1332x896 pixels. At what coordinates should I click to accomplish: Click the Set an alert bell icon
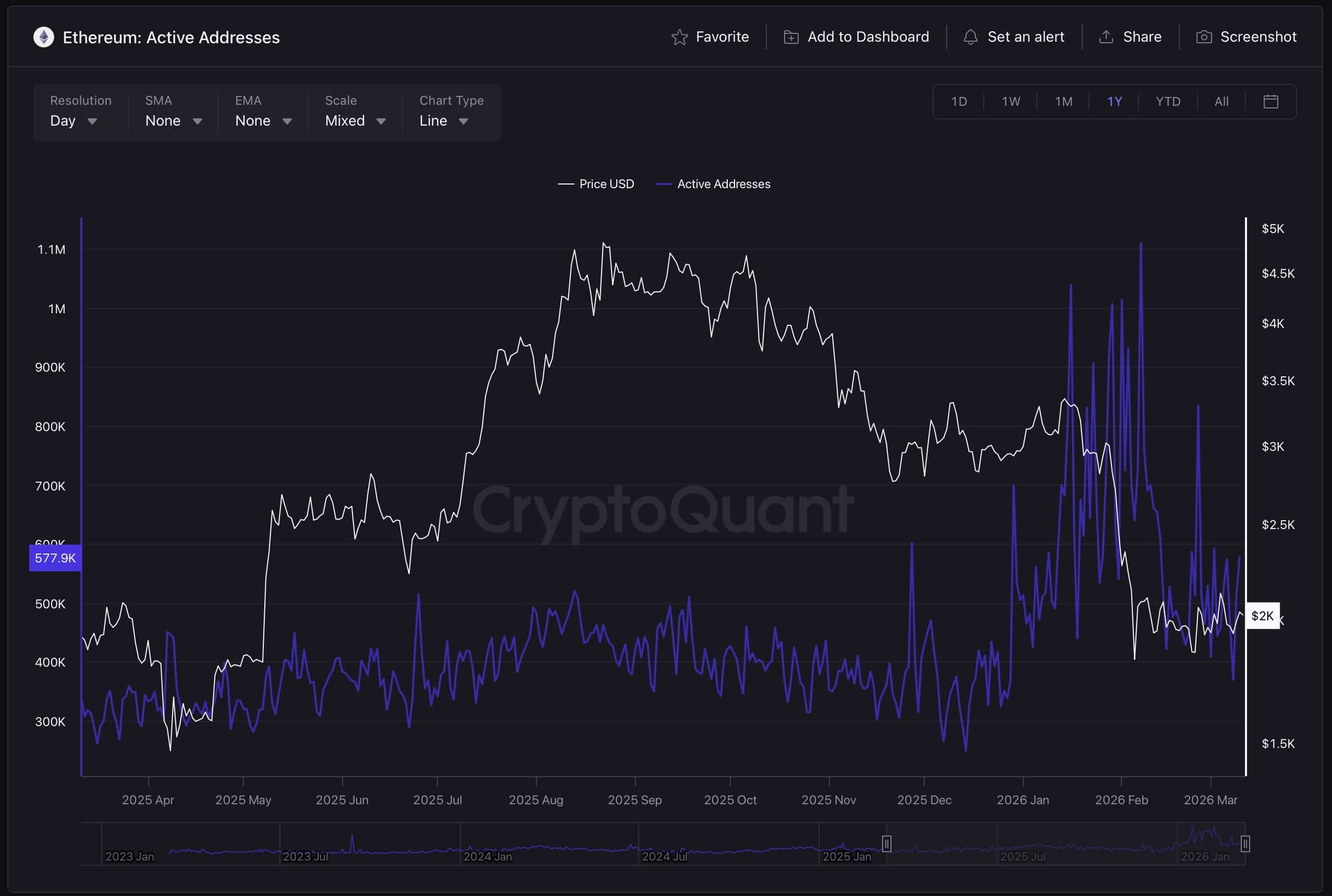click(971, 36)
